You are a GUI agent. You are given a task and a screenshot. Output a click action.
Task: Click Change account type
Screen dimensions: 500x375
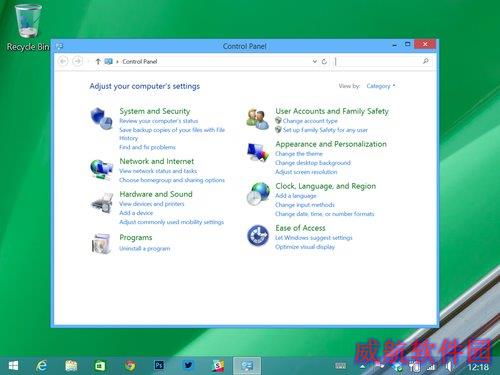click(310, 121)
